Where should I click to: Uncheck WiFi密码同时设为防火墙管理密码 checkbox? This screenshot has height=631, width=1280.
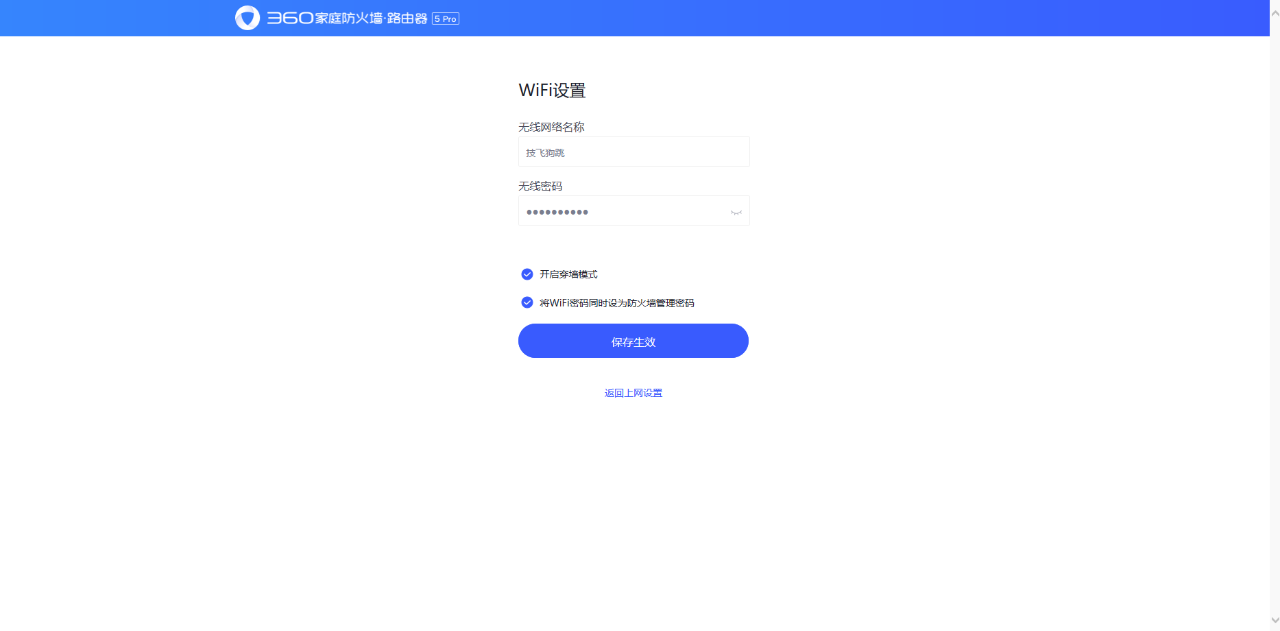[527, 302]
